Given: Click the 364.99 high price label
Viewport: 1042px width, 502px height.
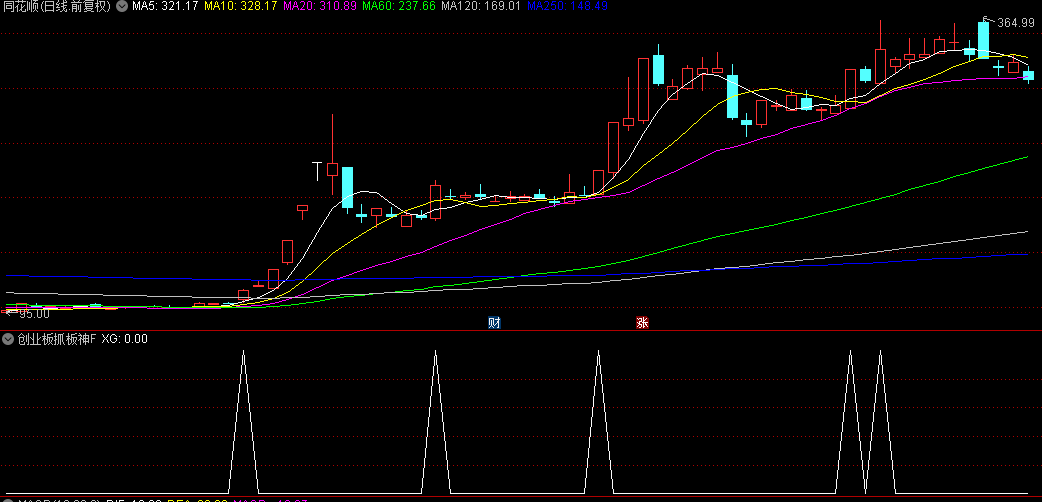Looking at the screenshot, I should tap(1016, 23).
